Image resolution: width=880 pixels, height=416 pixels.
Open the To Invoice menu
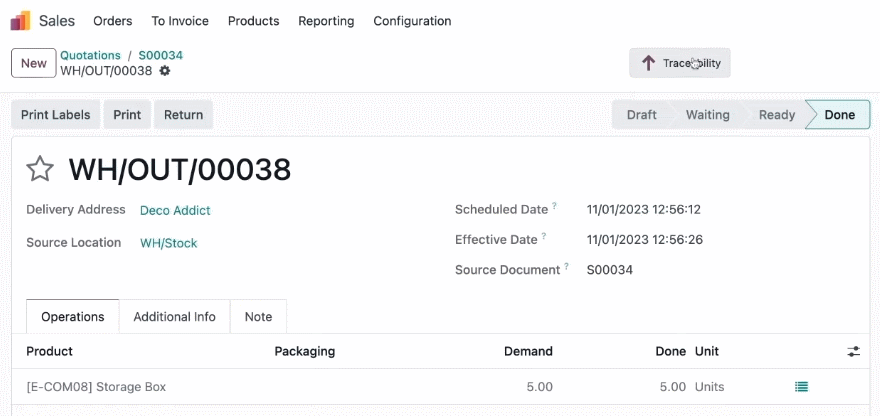tap(180, 21)
